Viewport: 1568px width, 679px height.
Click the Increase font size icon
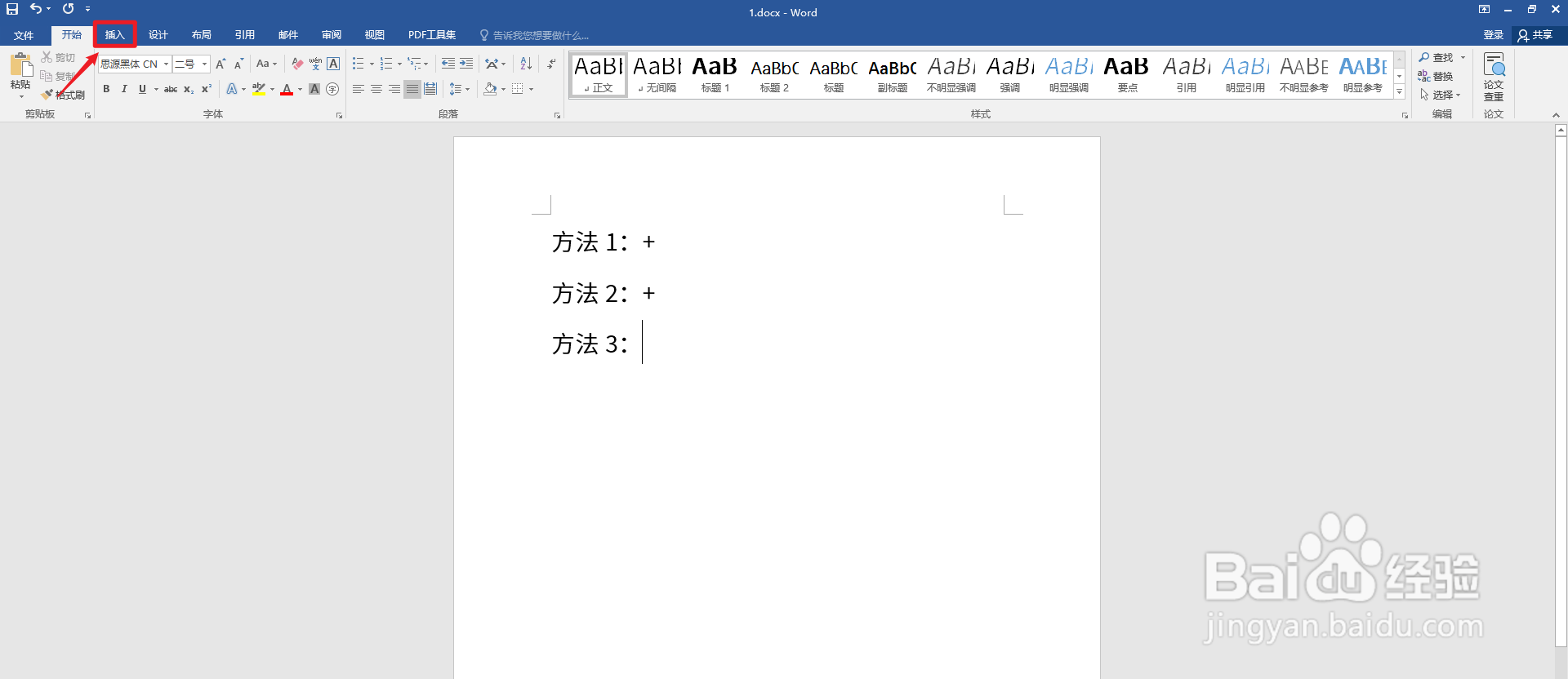coord(220,64)
